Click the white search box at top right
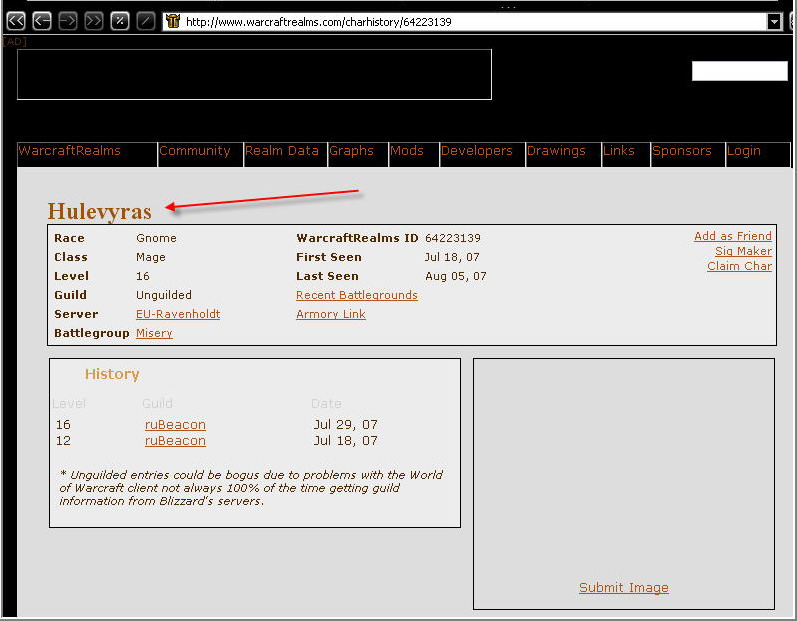 (x=740, y=71)
